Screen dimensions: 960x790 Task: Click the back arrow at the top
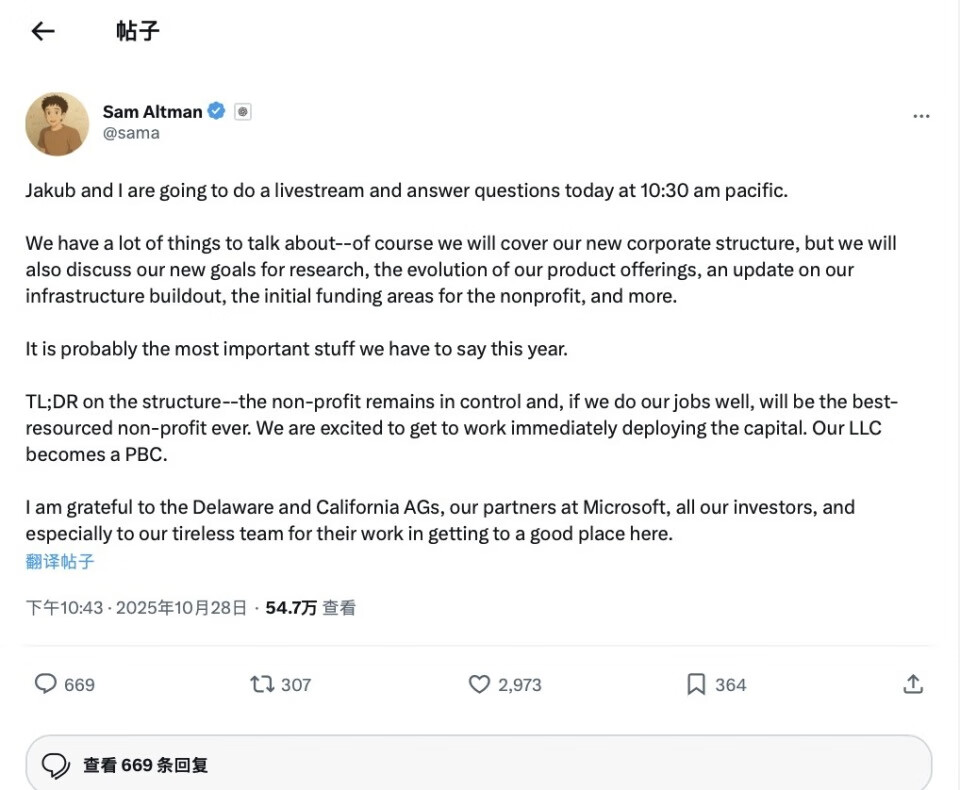(x=42, y=31)
